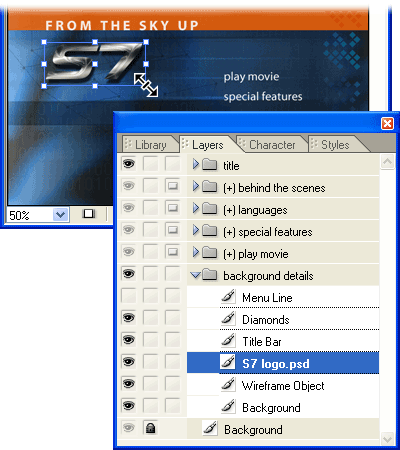Click the play movie menu button in the preview
This screenshot has height=450, width=400.
pyautogui.click(x=251, y=77)
